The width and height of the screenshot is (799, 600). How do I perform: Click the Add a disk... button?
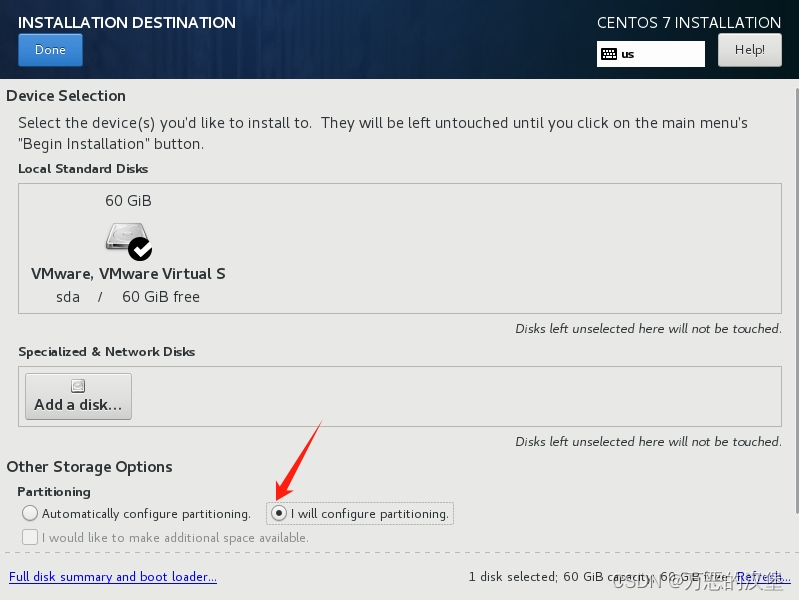pos(78,397)
